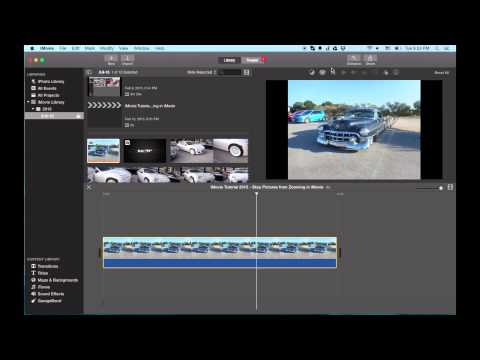Click the Enhance button in the toolbar

pos(354,60)
